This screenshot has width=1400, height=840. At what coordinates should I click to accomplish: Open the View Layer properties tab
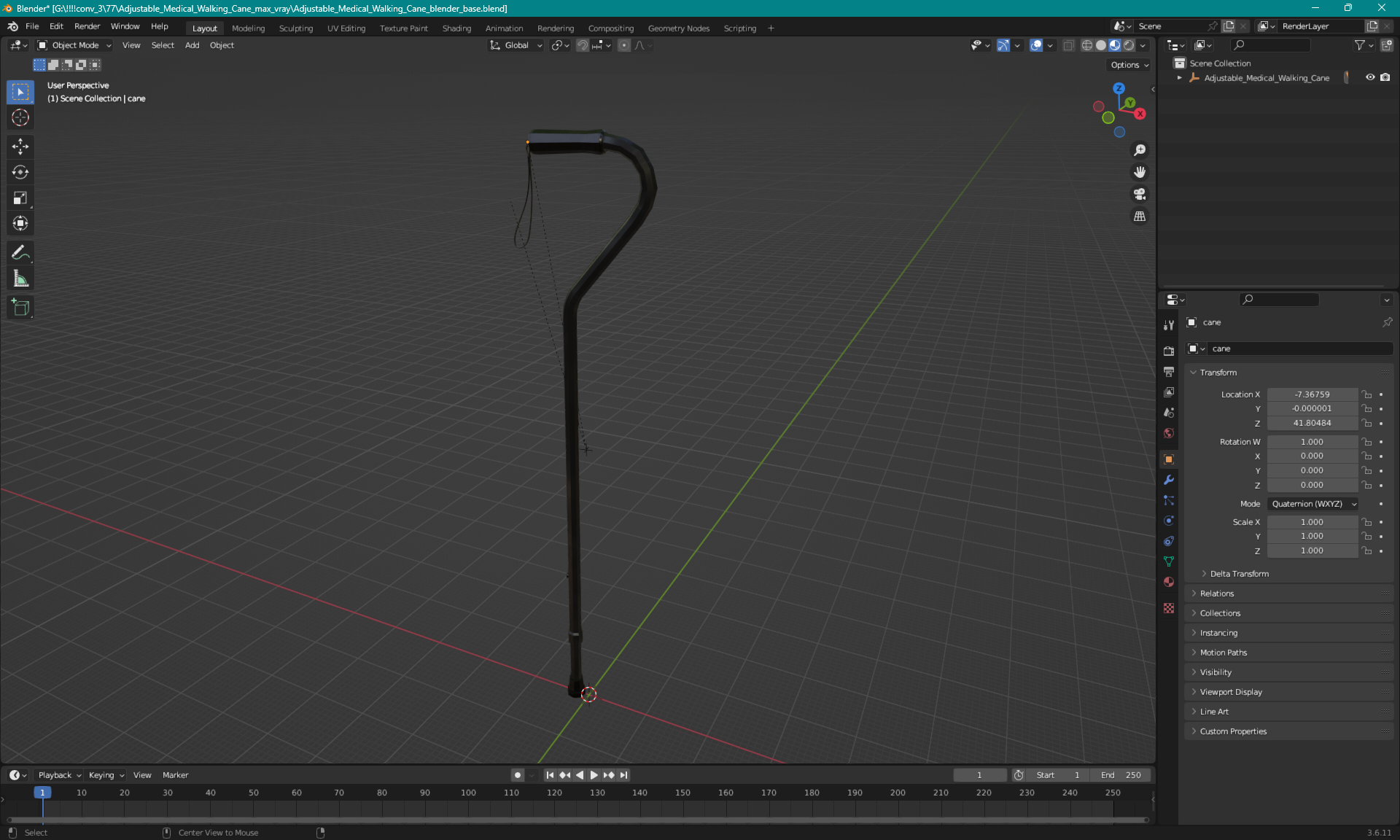pos(1169,392)
